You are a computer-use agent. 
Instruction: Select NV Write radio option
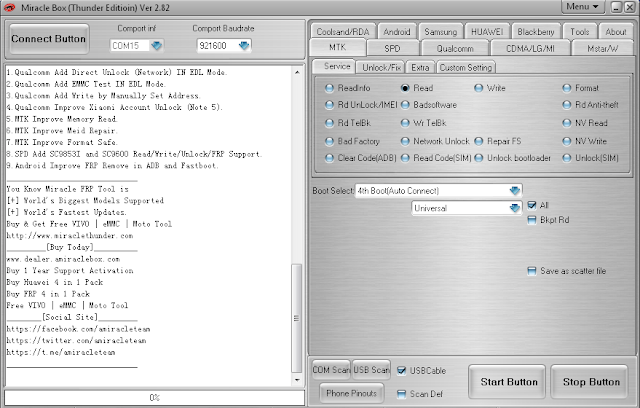(584, 141)
